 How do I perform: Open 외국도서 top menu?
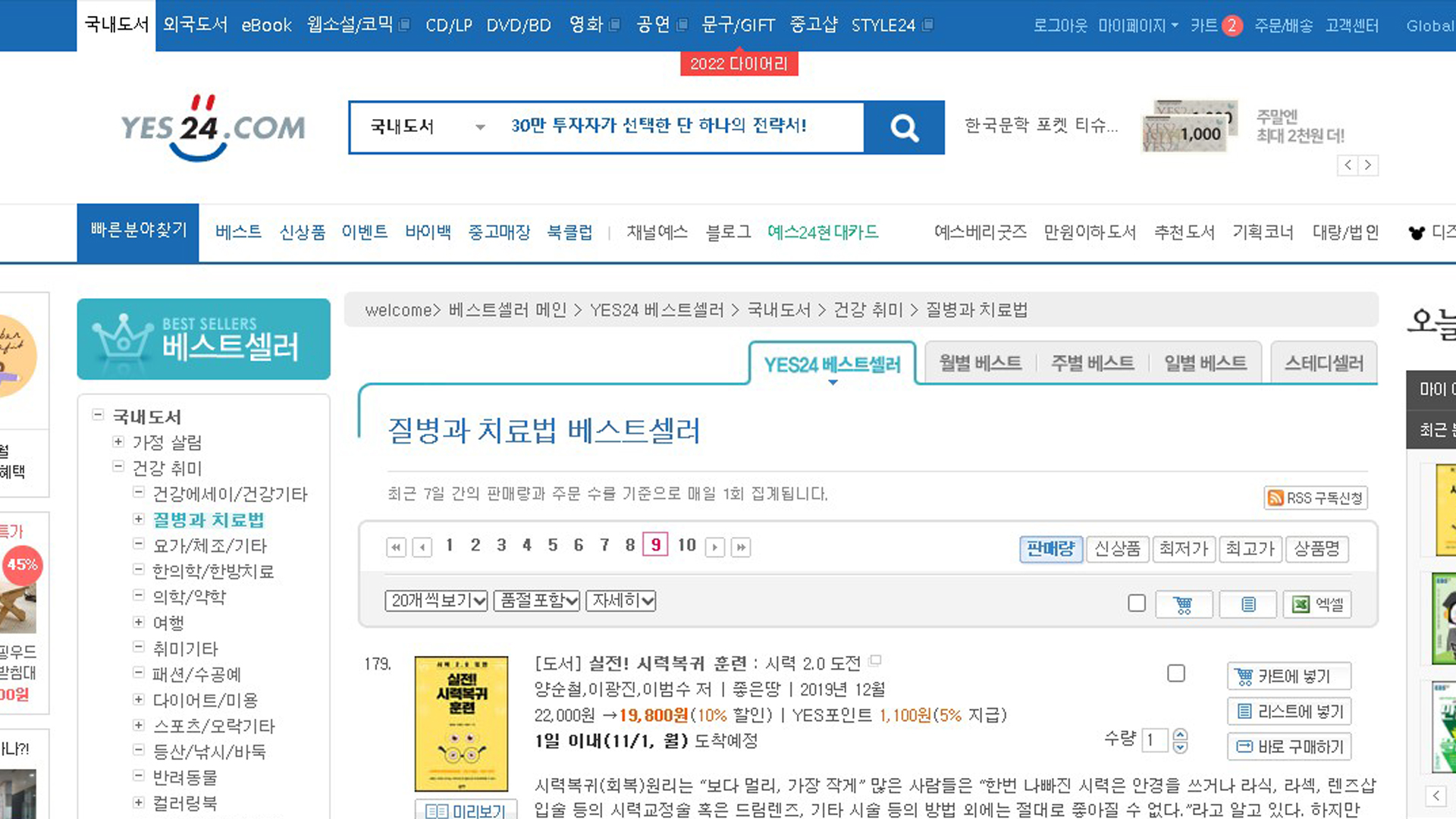click(195, 25)
